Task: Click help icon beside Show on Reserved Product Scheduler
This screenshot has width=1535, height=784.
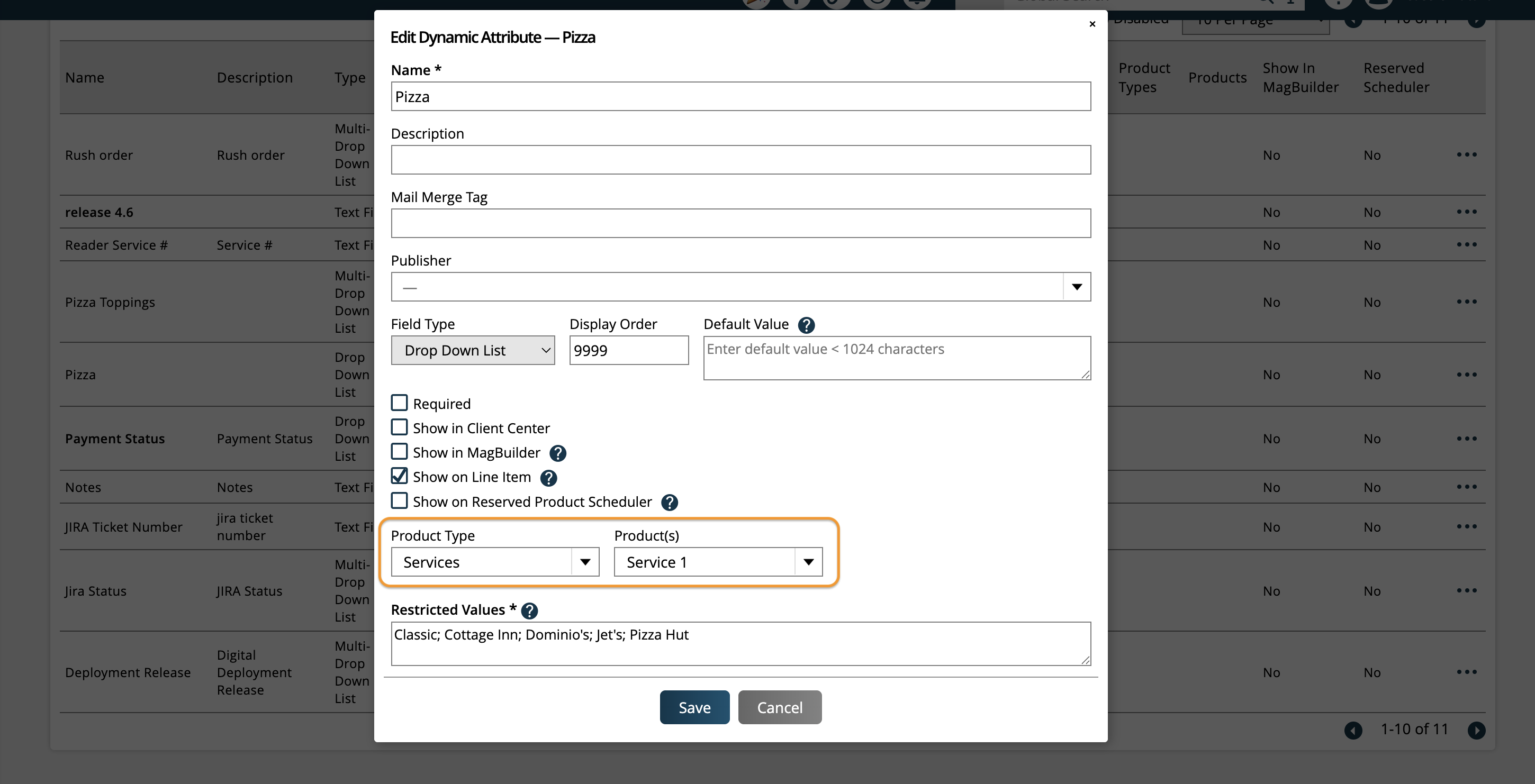Action: pyautogui.click(x=669, y=502)
